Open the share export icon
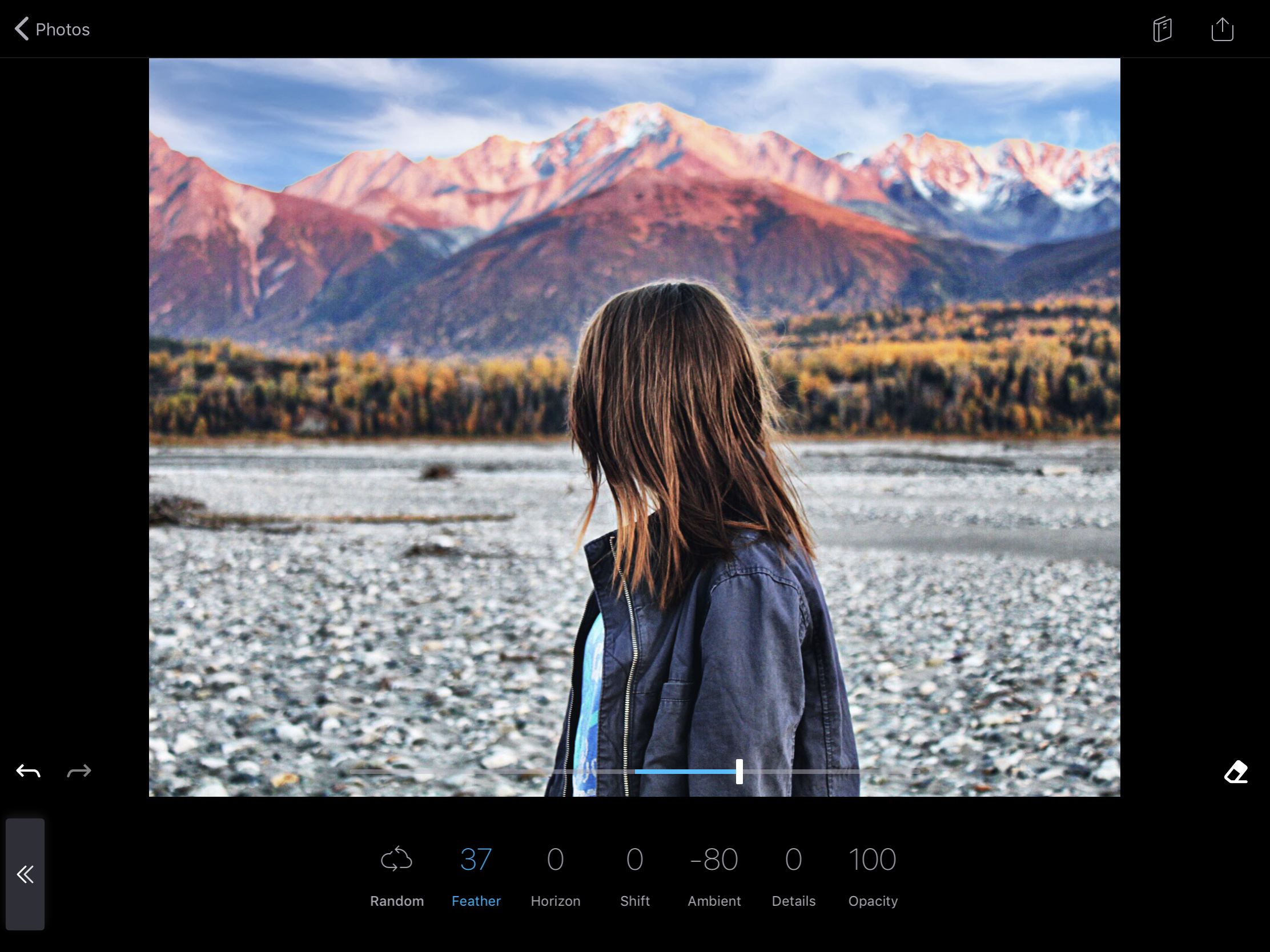Screen dimensions: 1270x952 1222,29
